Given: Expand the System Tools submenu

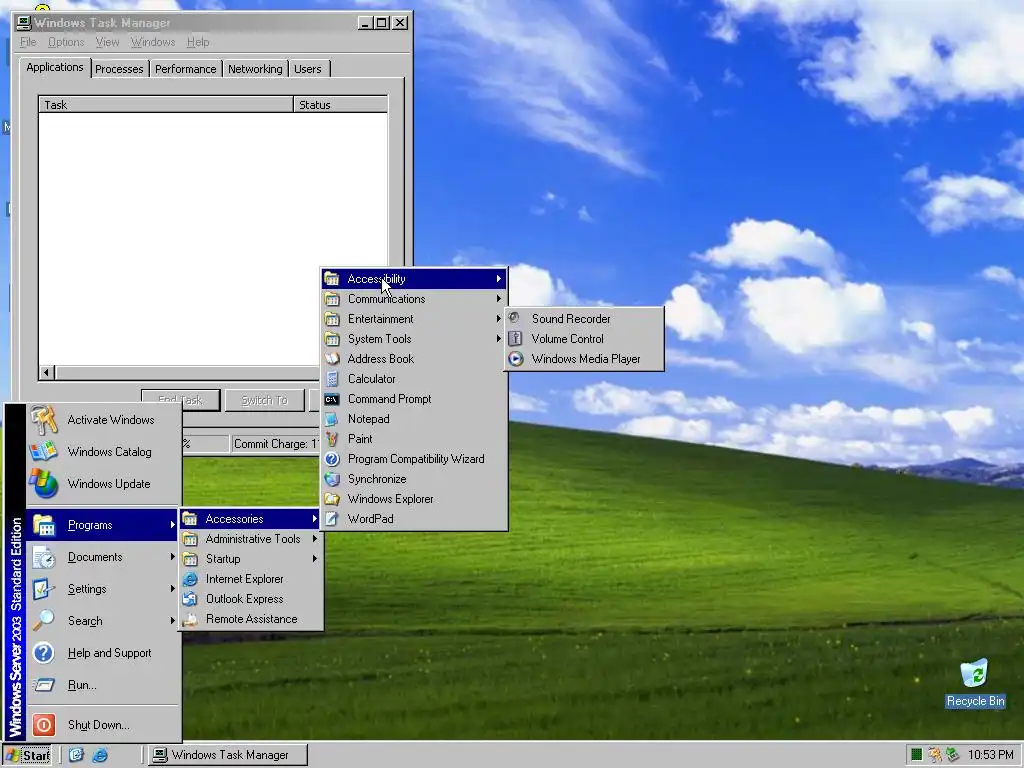Looking at the screenshot, I should [x=414, y=339].
